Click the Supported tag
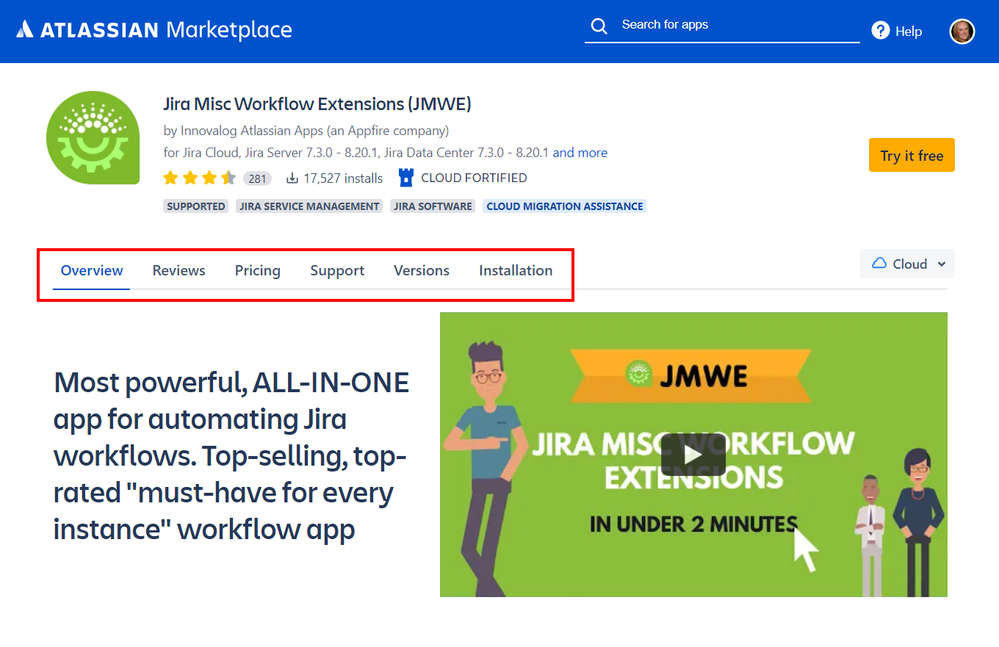This screenshot has width=999, height=647. [x=196, y=206]
